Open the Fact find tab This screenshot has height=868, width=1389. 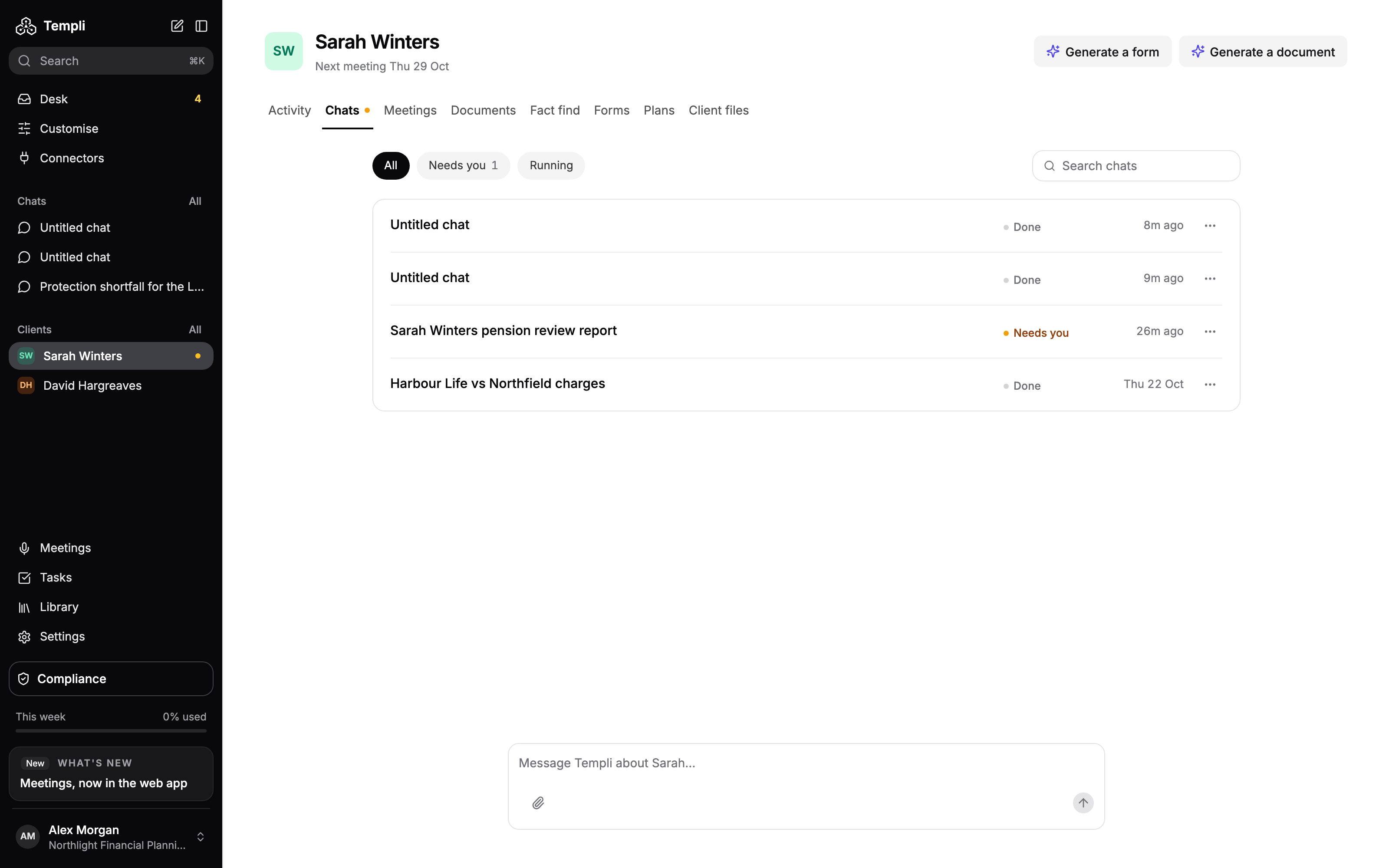click(x=554, y=110)
